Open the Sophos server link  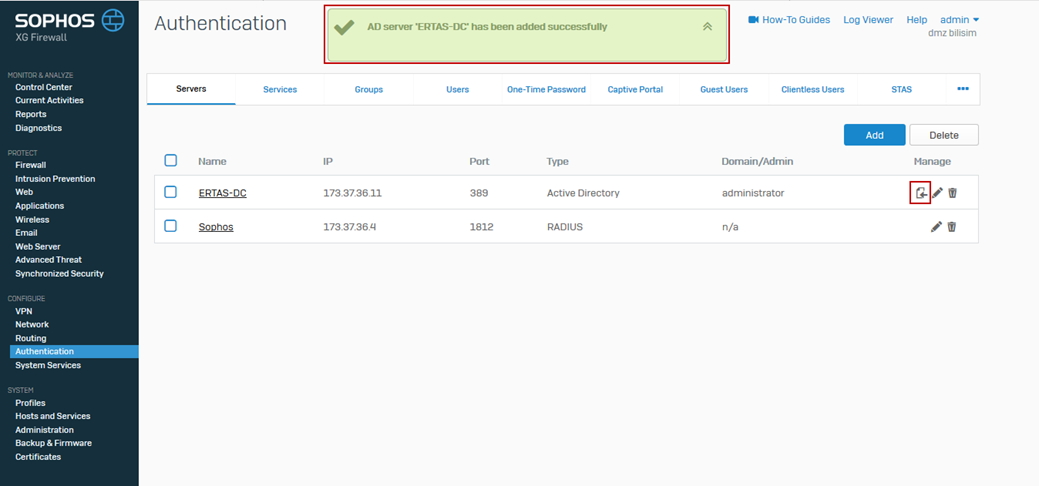[216, 227]
